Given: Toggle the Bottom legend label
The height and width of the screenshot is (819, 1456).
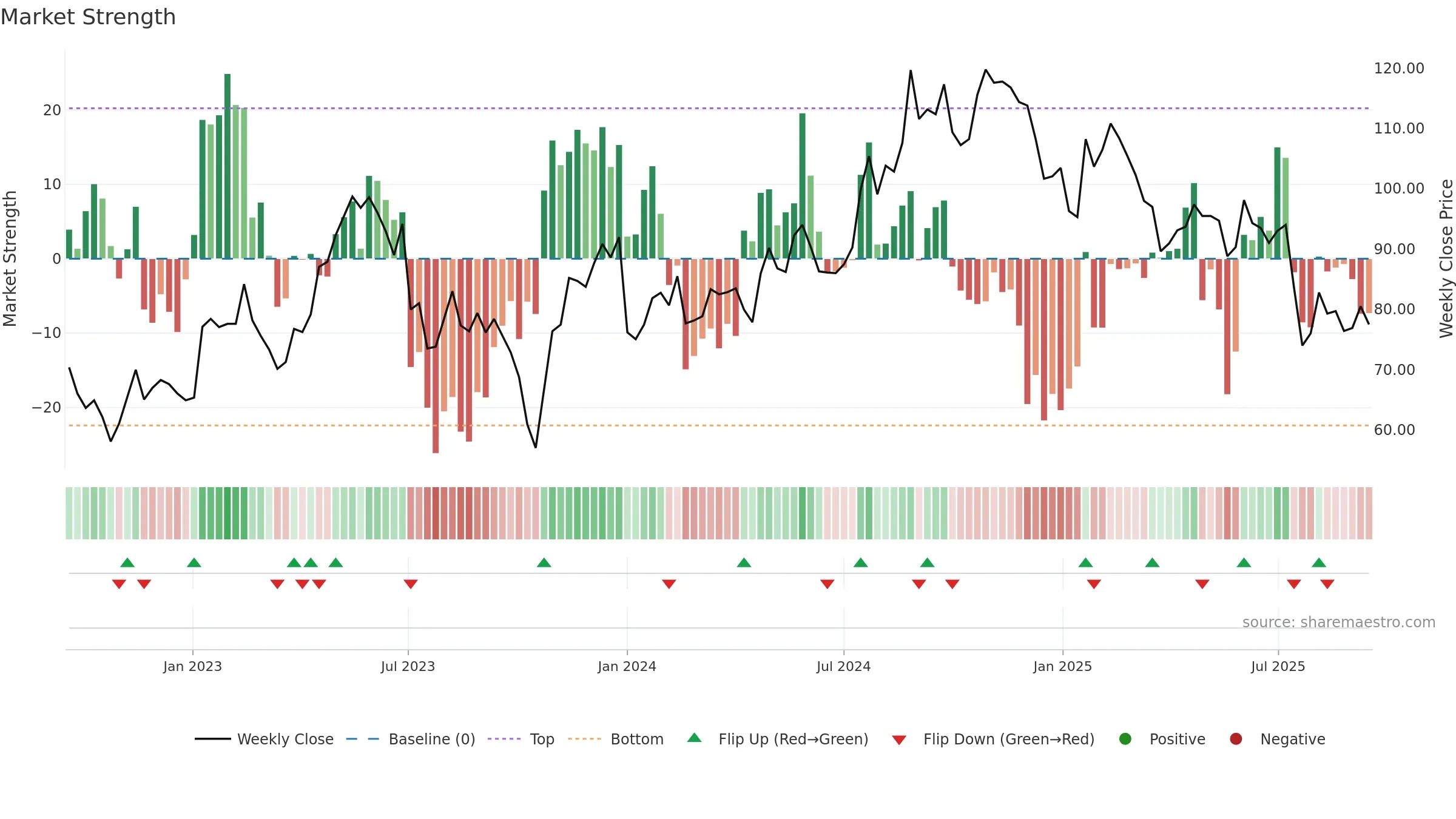Looking at the screenshot, I should [637, 740].
